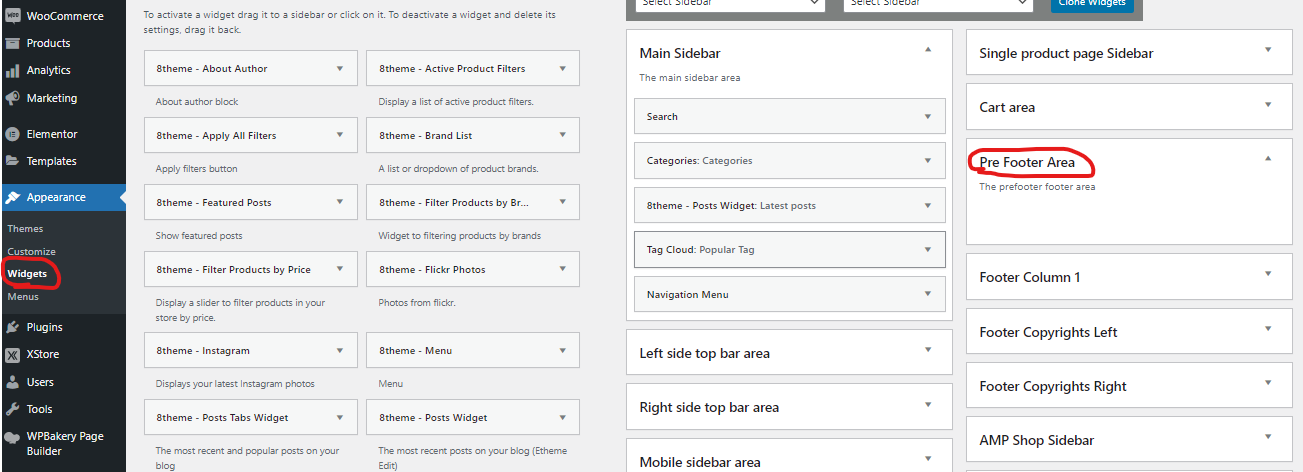Image resolution: width=1303 pixels, height=472 pixels.
Task: Open the Customize submenu link
Action: (x=31, y=252)
